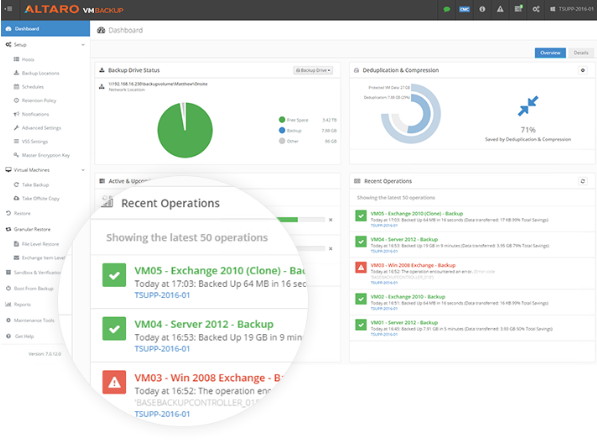Viewport: 597px width, 442px height.
Task: Open the warning triangle alerts icon
Action: 500,9
